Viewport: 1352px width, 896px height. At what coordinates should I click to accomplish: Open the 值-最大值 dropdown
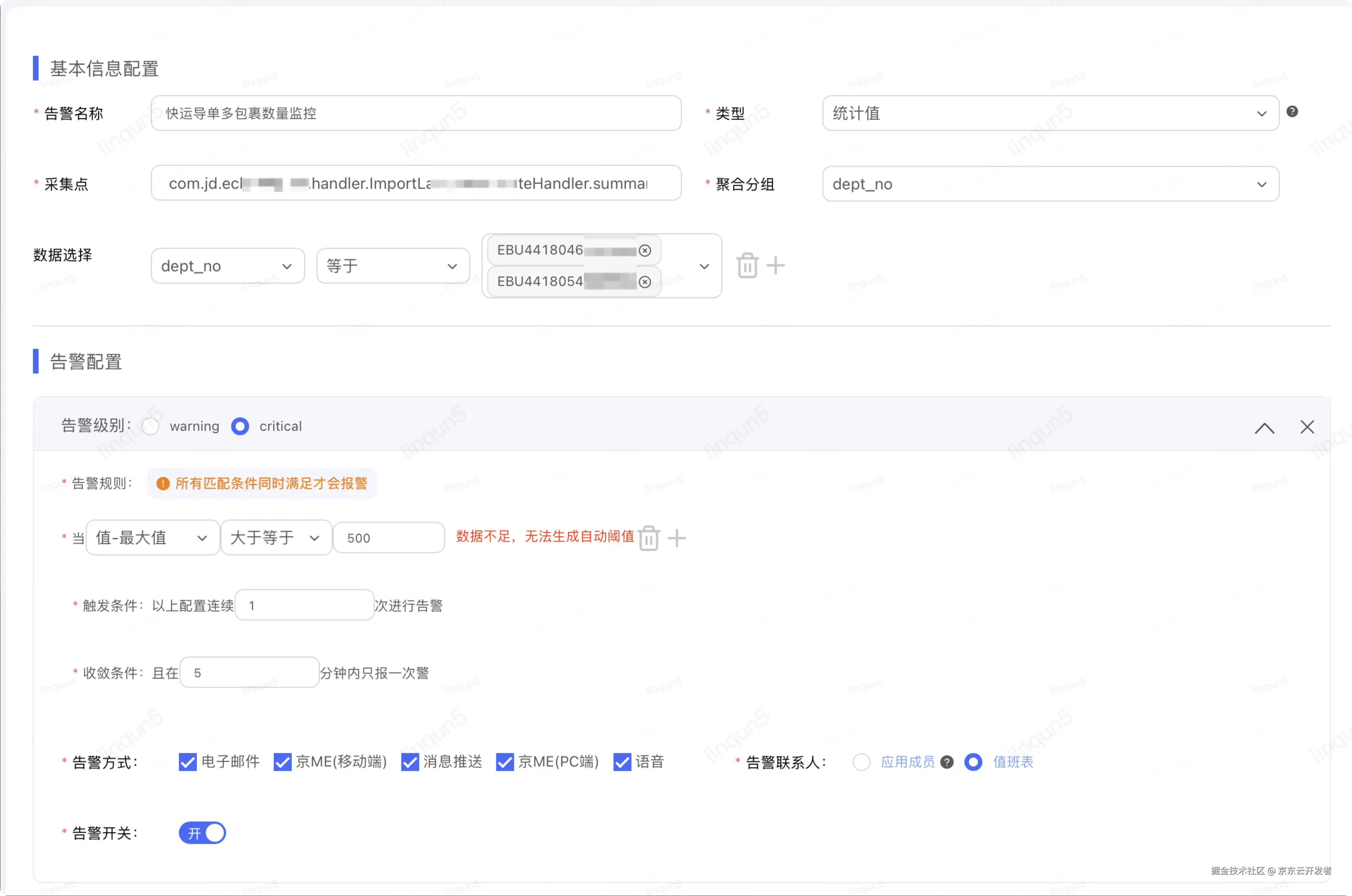point(152,538)
